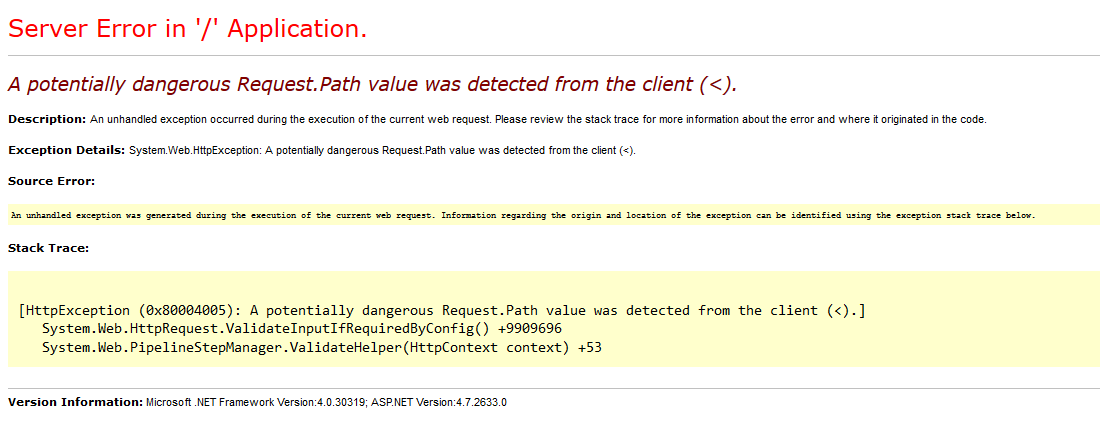This screenshot has height=442, width=1100.
Task: Click the "Version Information:" label
Action: [x=76, y=403]
